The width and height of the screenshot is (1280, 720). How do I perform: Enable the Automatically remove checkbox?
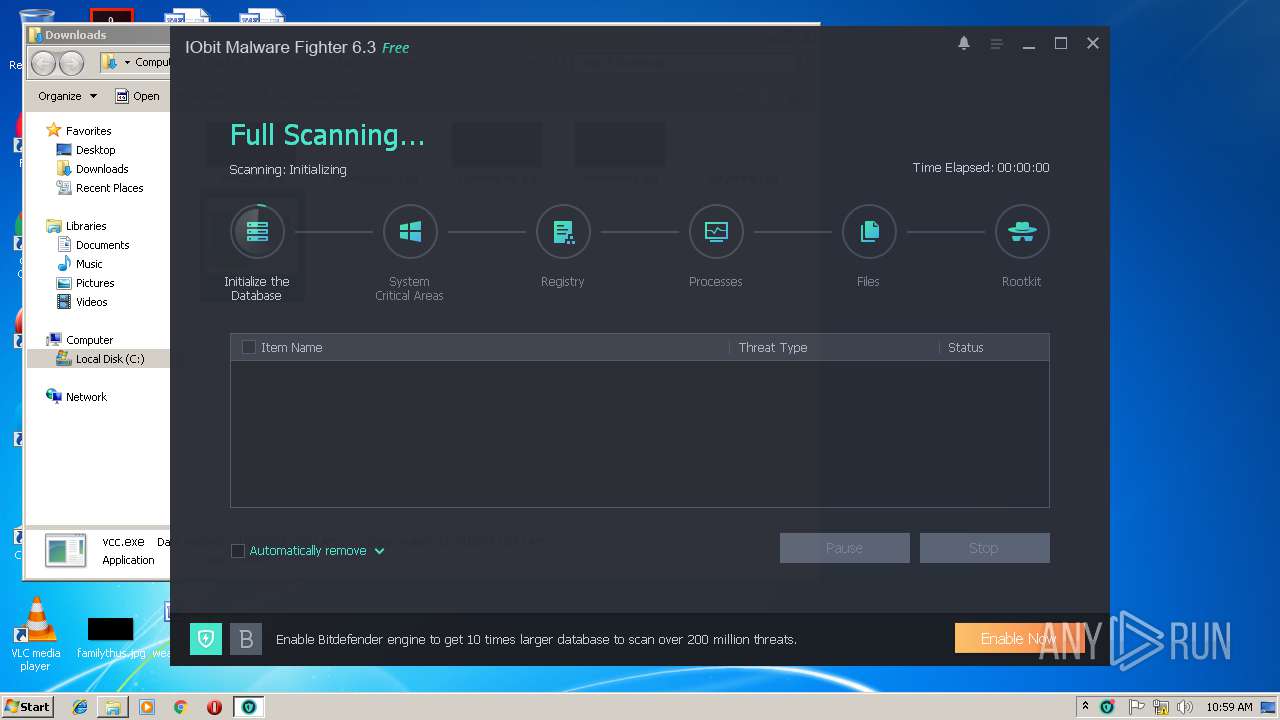pos(238,551)
